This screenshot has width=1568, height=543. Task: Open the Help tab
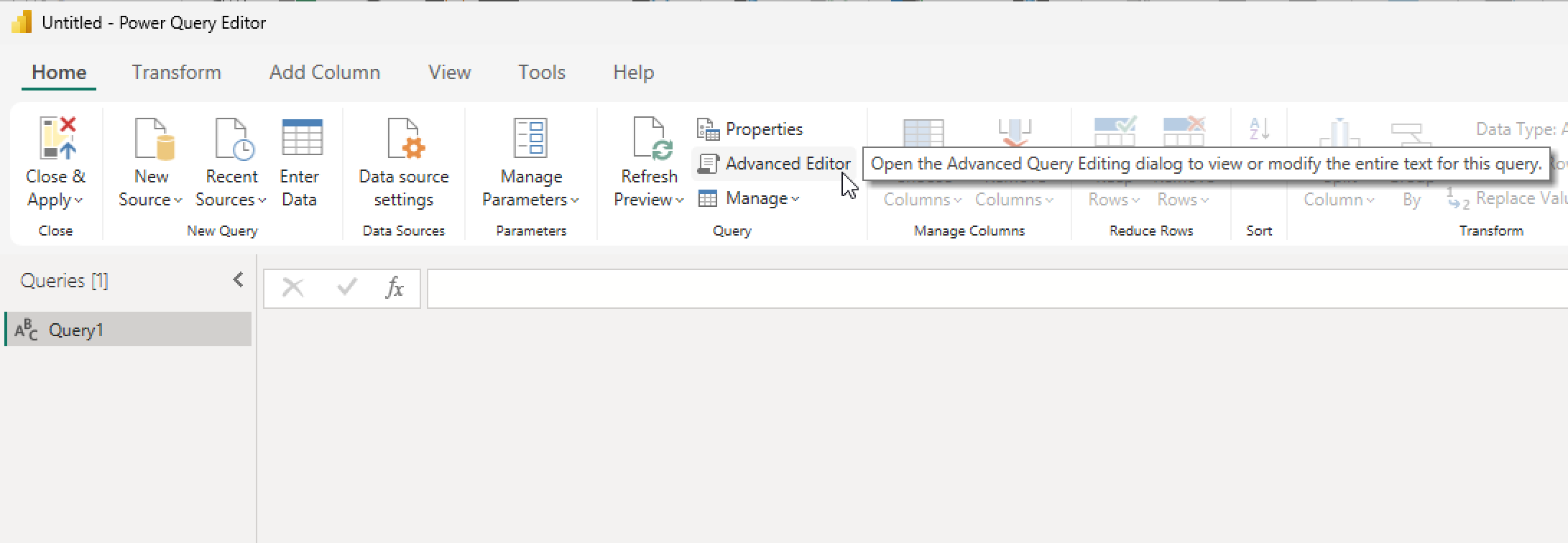pyautogui.click(x=633, y=73)
